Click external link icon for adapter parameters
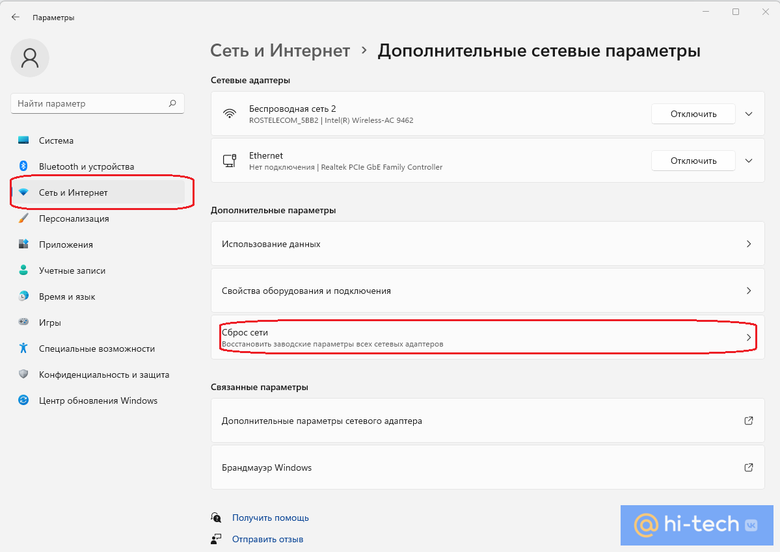This screenshot has height=552, width=780. (748, 421)
